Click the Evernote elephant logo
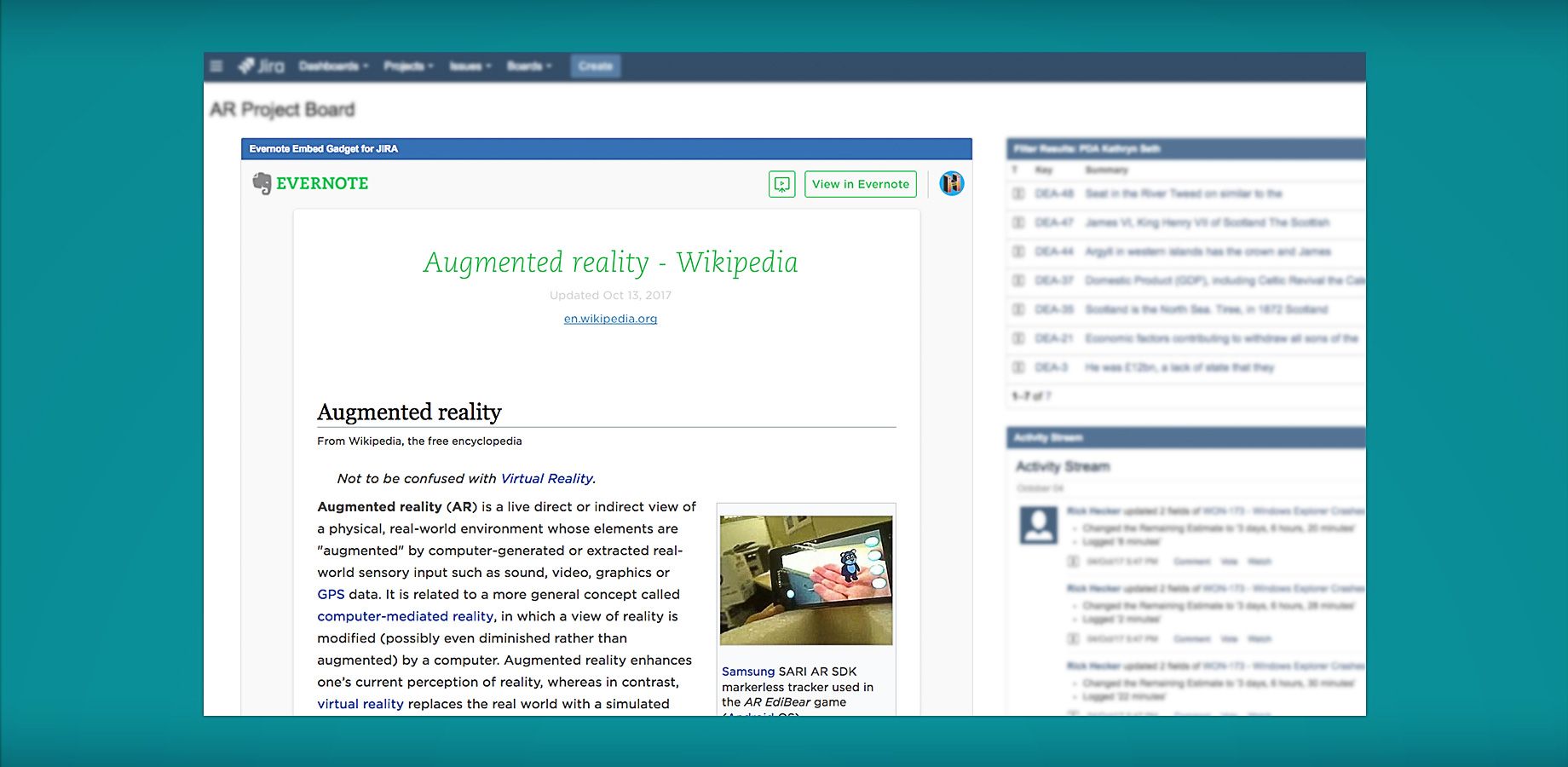Screen dimensions: 1568x767 [262, 183]
